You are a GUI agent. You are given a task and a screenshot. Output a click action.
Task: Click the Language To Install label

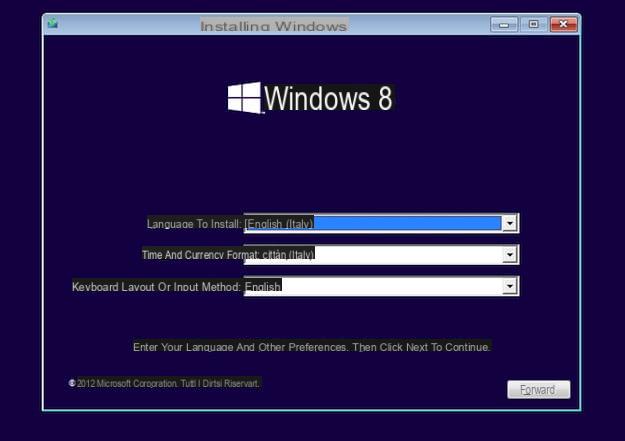tap(194, 224)
